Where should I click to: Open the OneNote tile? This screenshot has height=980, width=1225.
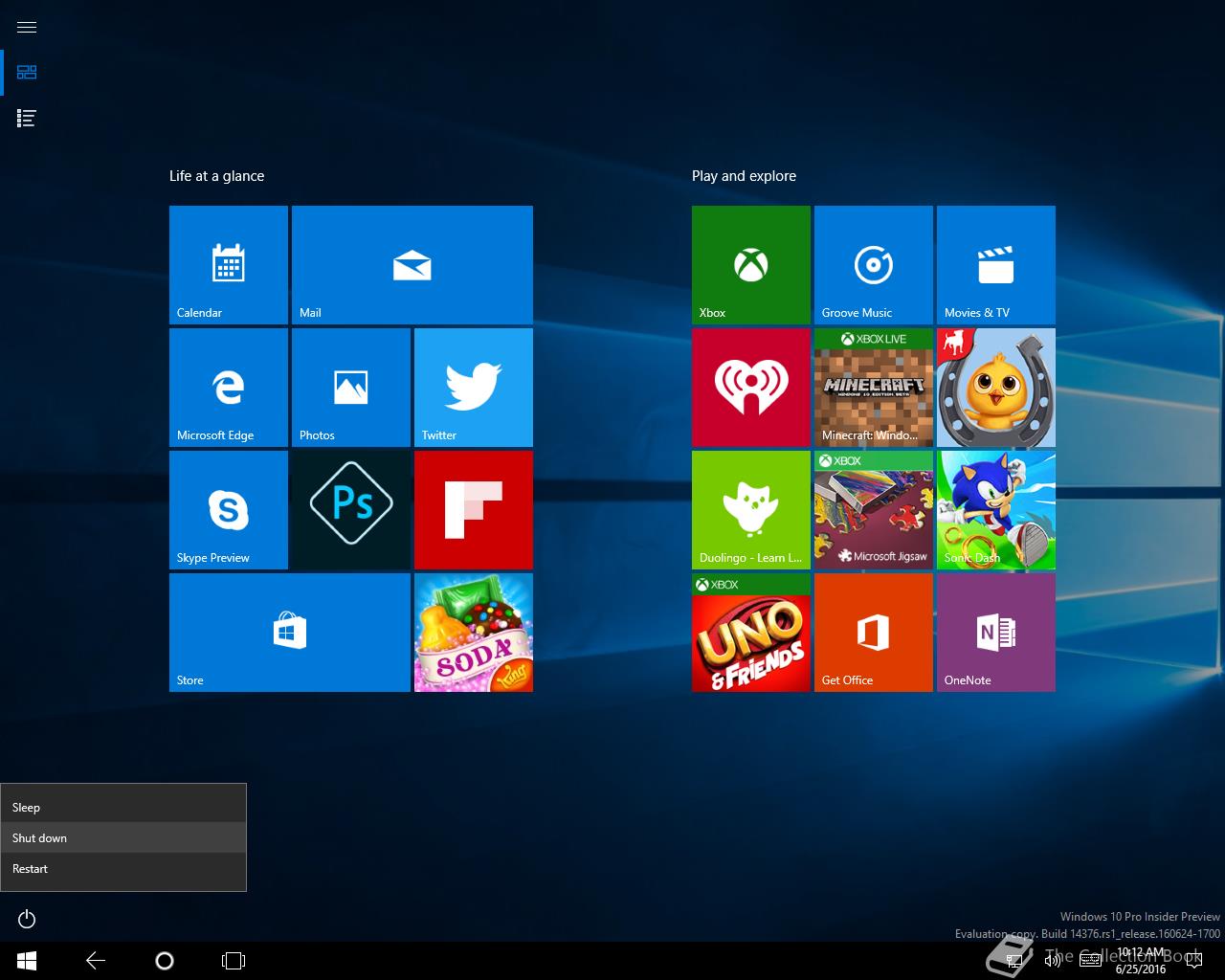coord(996,633)
